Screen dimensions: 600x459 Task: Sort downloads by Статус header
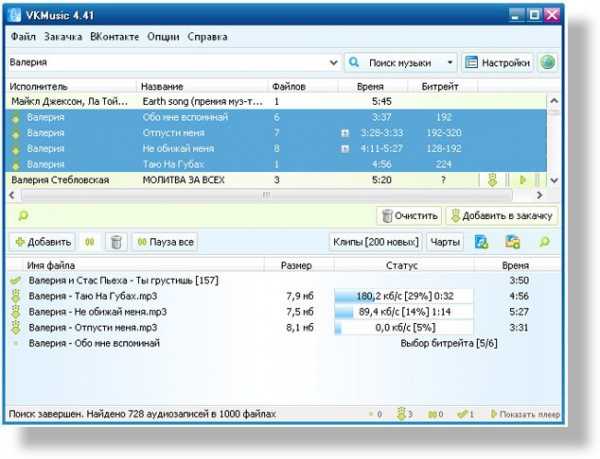[x=402, y=265]
